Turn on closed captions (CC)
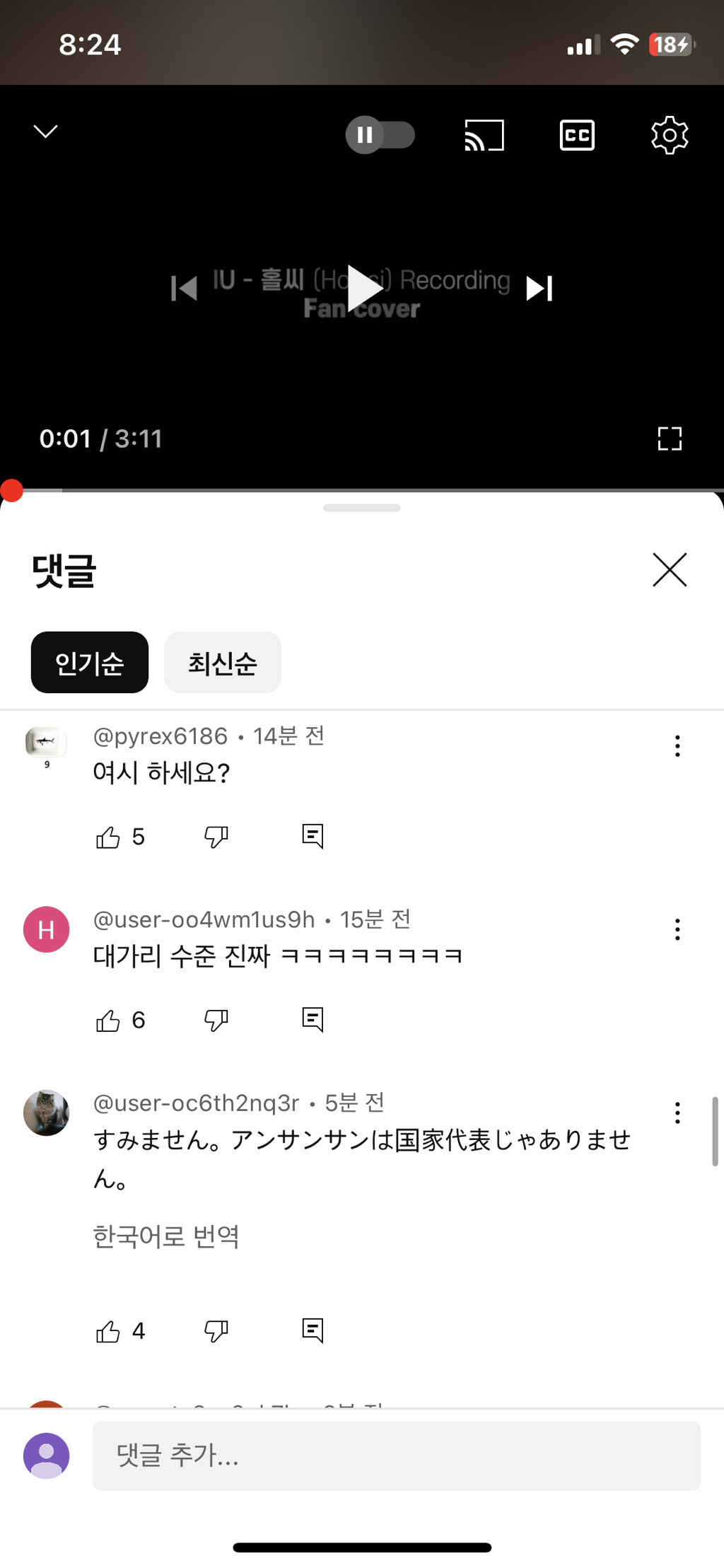Screen dimensions: 724x1568 tap(577, 134)
